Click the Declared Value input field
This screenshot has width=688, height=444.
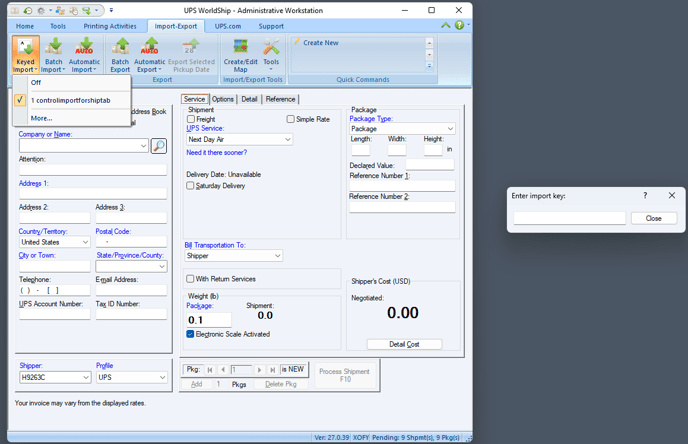tap(430, 165)
